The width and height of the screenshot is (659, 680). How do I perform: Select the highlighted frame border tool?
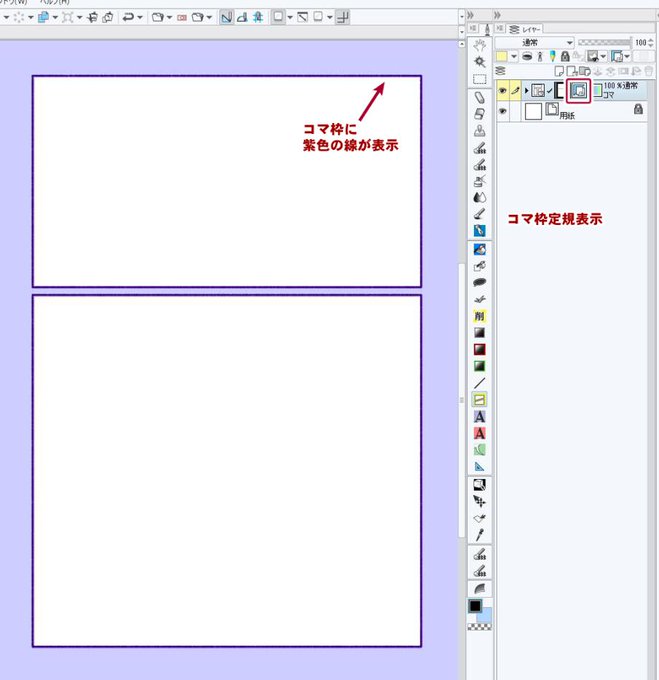480,399
